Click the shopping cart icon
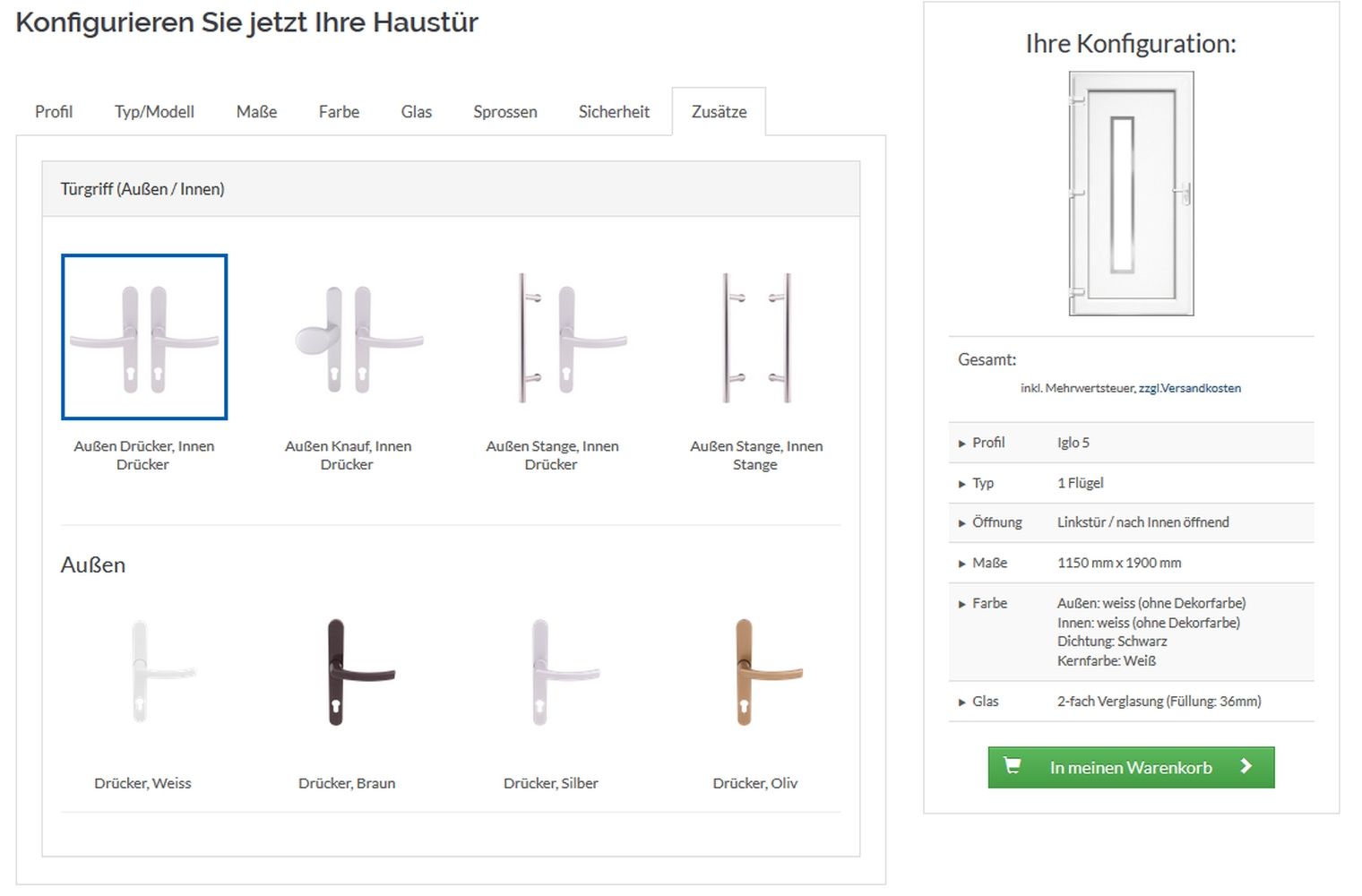The width and height of the screenshot is (1362, 896). click(1013, 766)
